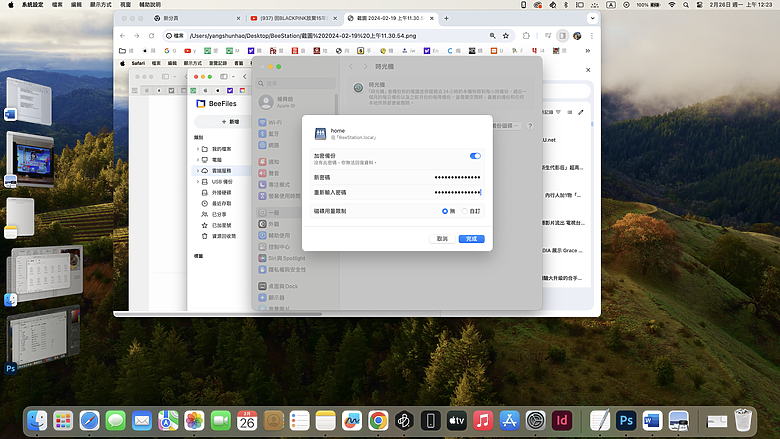Reload the page in Chrome
The width and height of the screenshot is (780, 439).
[151, 36]
